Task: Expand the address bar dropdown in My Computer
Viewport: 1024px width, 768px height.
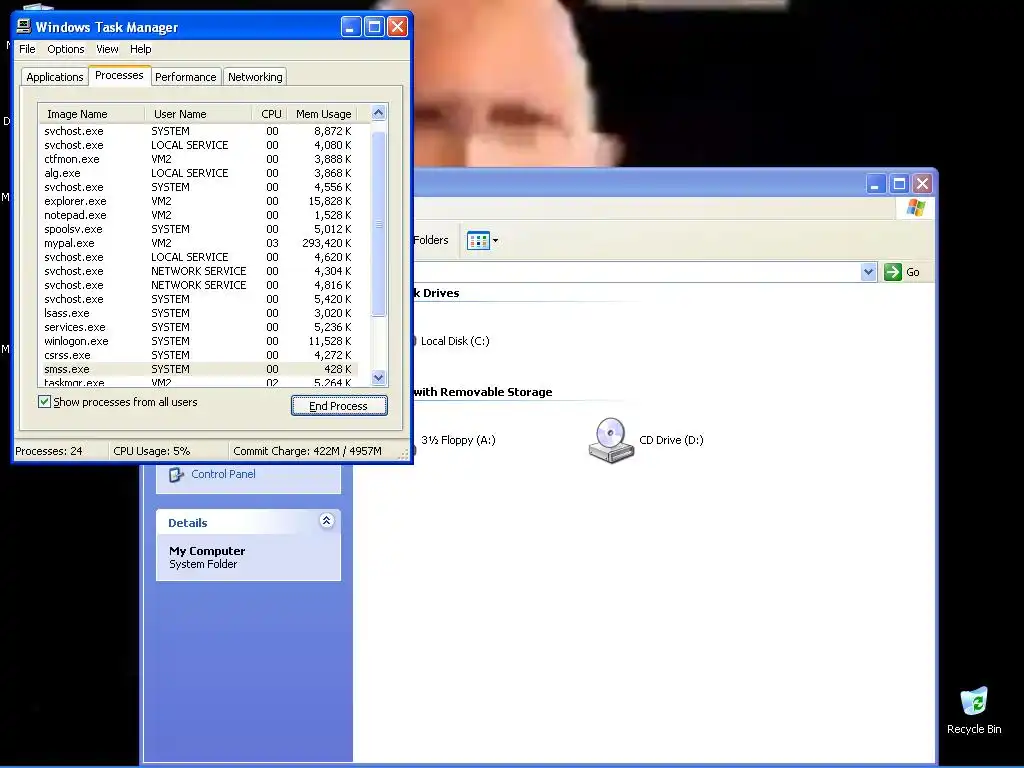Action: click(868, 272)
